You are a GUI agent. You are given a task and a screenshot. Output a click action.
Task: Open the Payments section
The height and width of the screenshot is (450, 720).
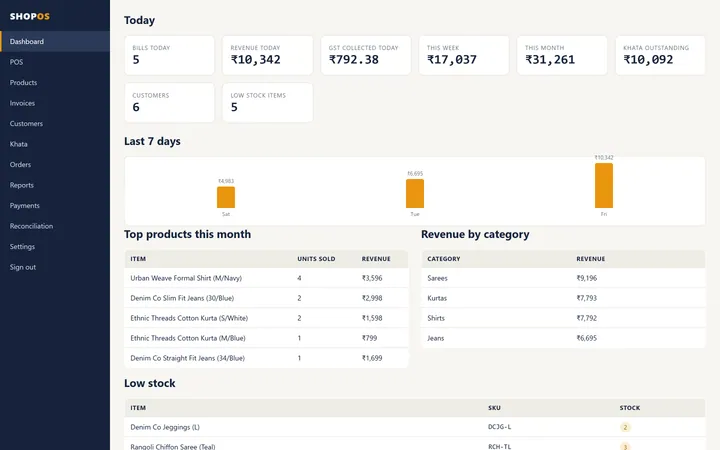pos(55,206)
